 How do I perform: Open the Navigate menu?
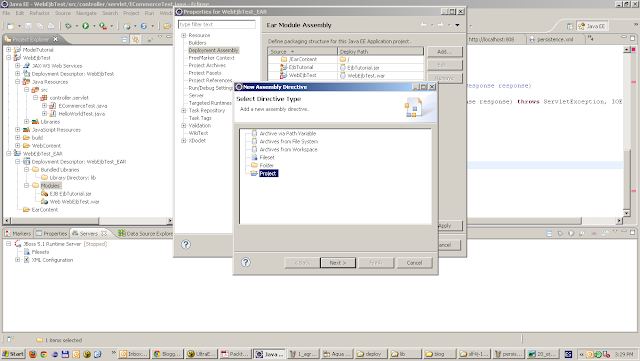click(87, 13)
